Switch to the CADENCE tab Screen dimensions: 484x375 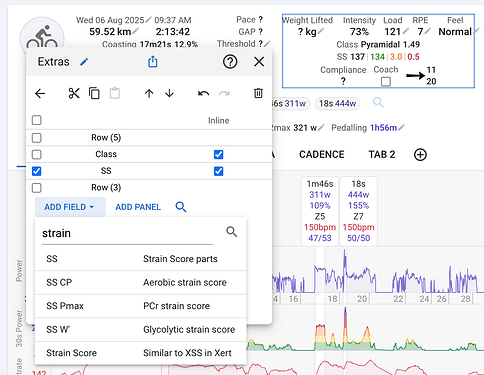[x=322, y=155]
